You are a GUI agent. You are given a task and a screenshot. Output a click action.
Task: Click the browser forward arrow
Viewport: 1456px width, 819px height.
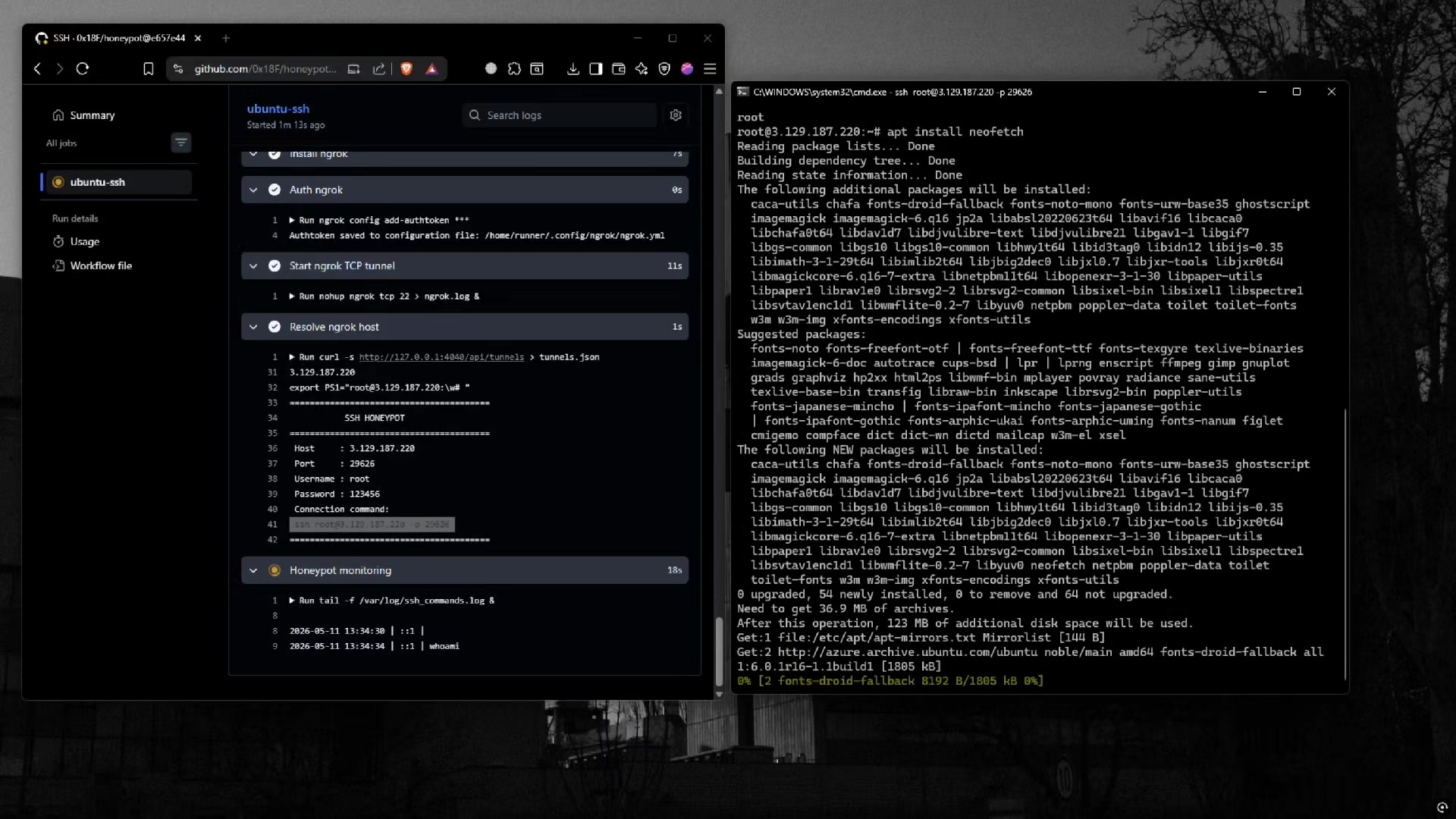pyautogui.click(x=60, y=69)
